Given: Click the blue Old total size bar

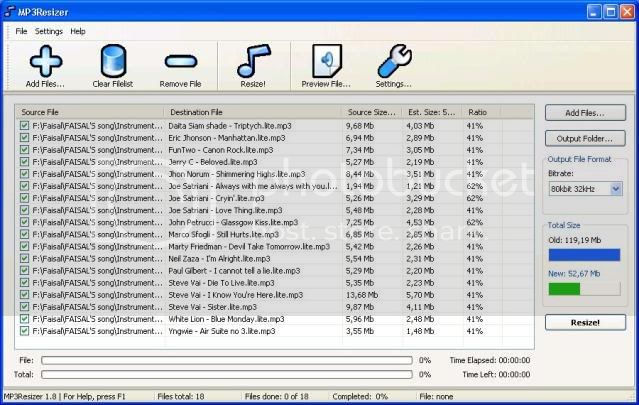Looking at the screenshot, I should (584, 255).
